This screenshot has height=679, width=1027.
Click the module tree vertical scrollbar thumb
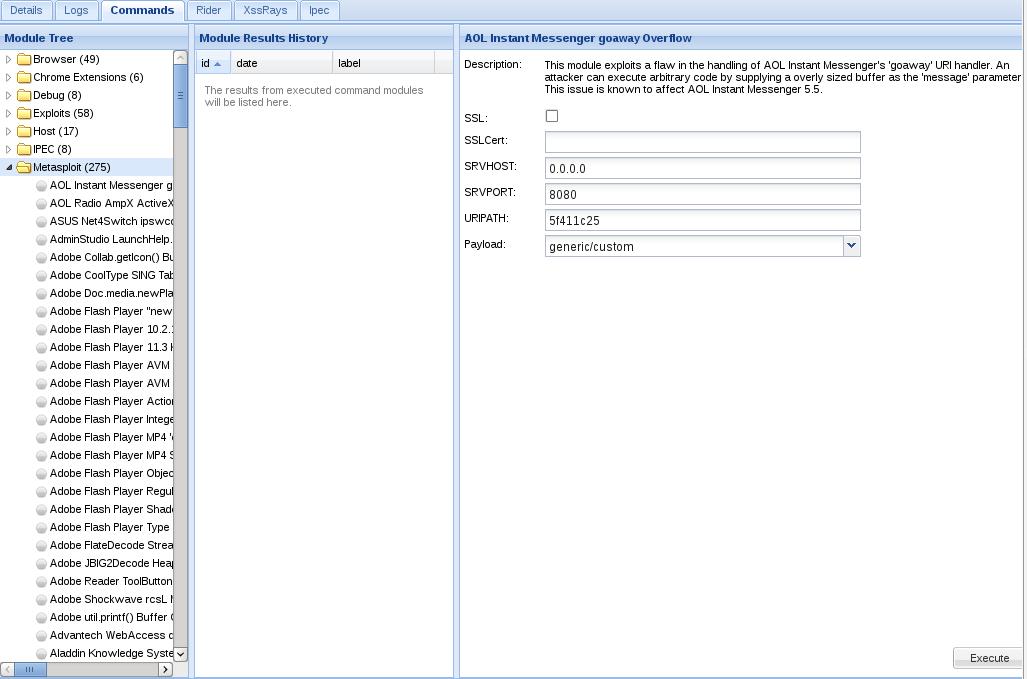(180, 96)
